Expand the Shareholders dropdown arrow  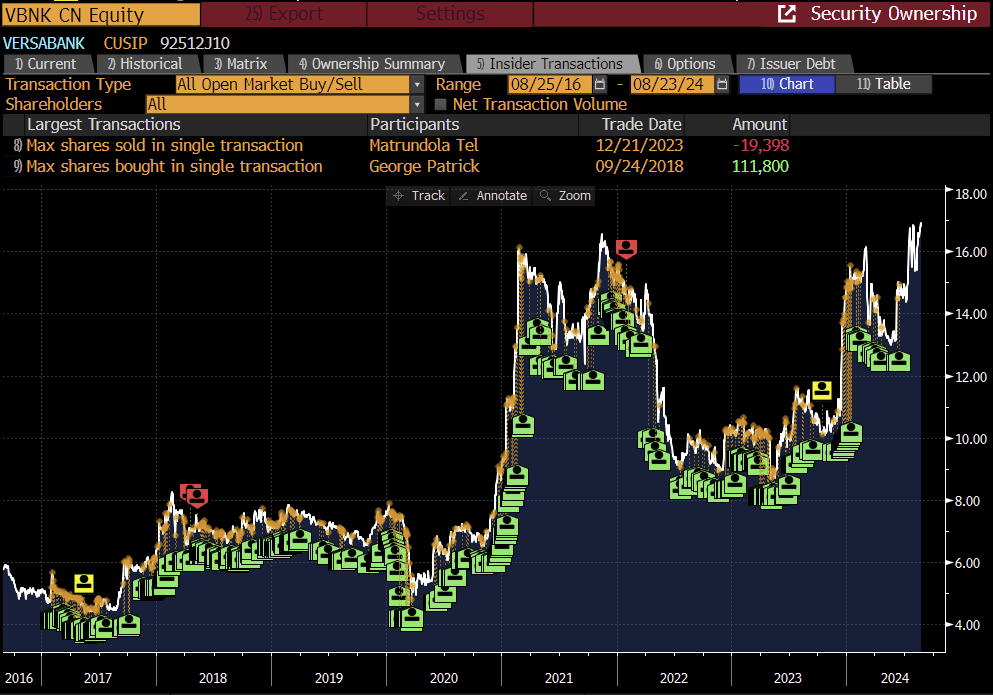(x=417, y=105)
